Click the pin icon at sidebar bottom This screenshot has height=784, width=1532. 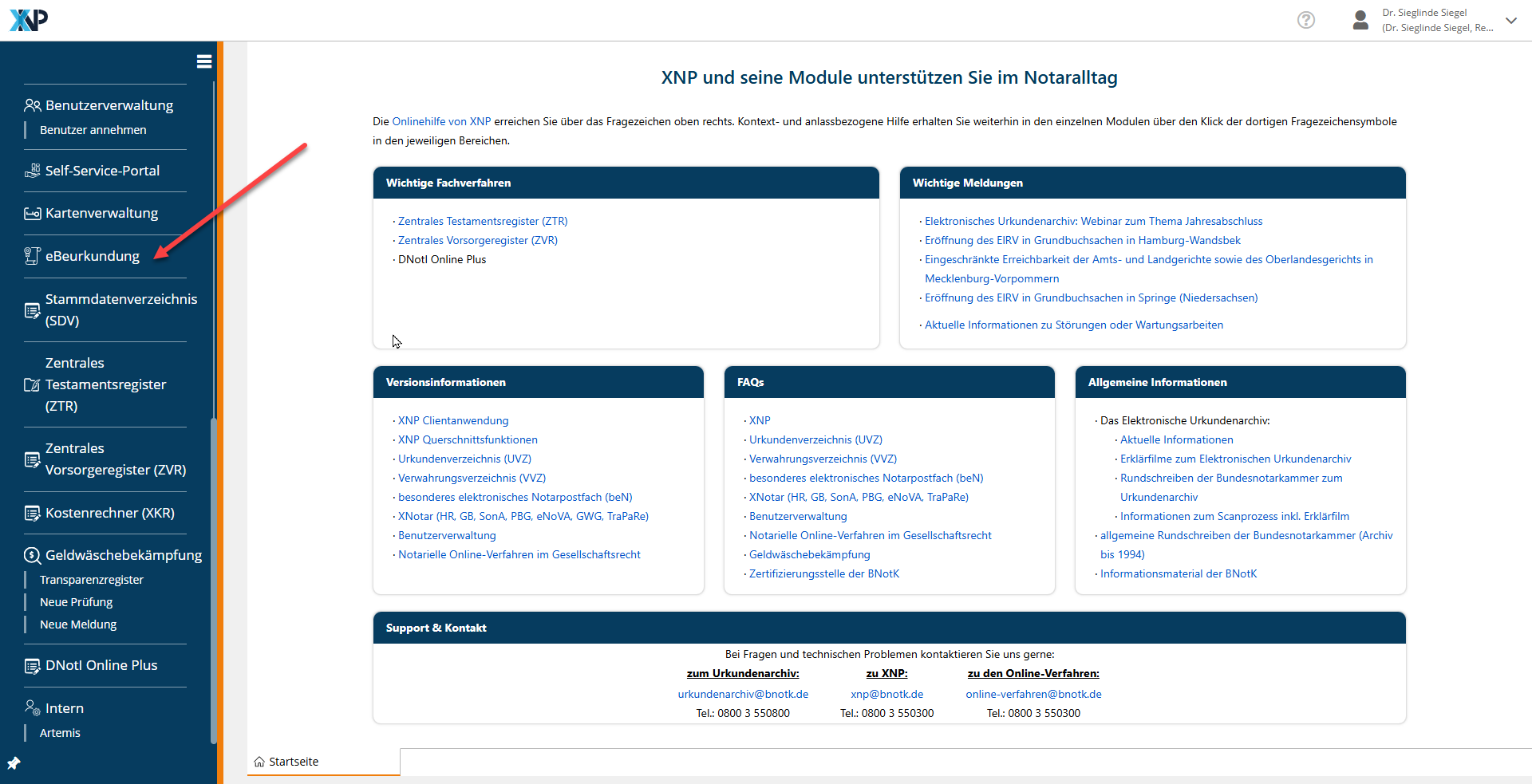[x=14, y=763]
